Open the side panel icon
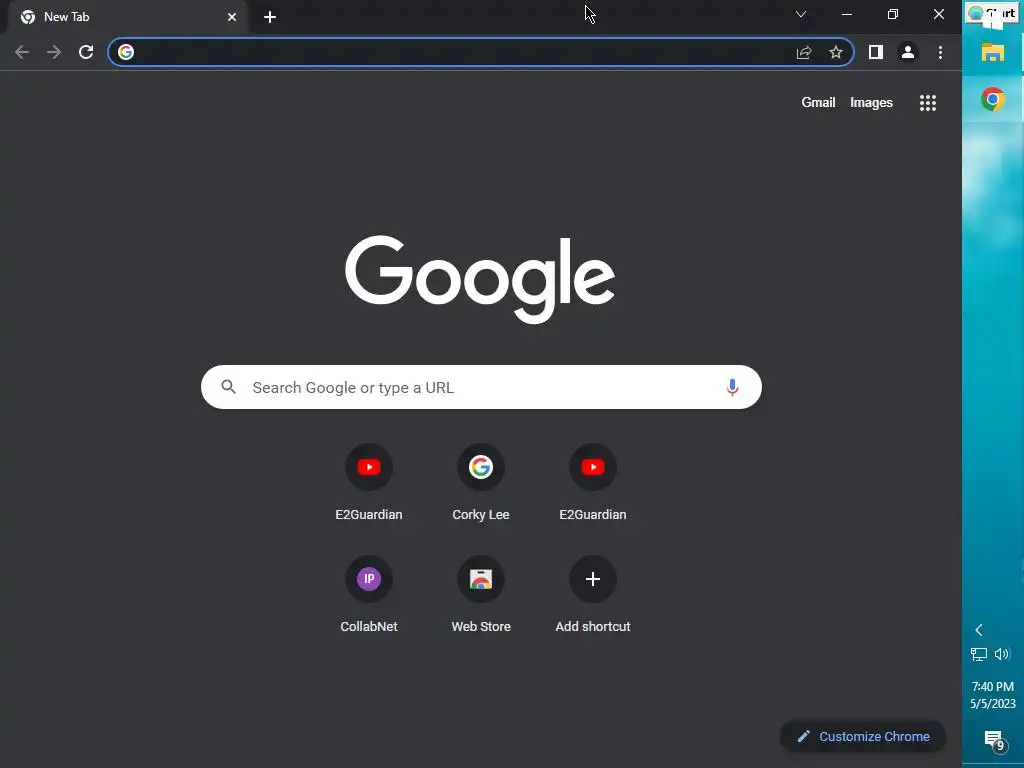Image resolution: width=1024 pixels, height=768 pixels. [x=876, y=52]
